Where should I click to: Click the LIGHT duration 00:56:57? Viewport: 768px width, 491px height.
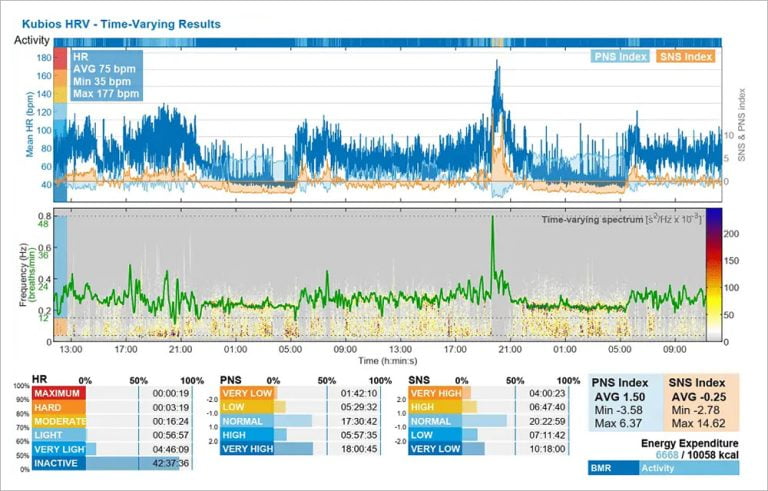170,435
